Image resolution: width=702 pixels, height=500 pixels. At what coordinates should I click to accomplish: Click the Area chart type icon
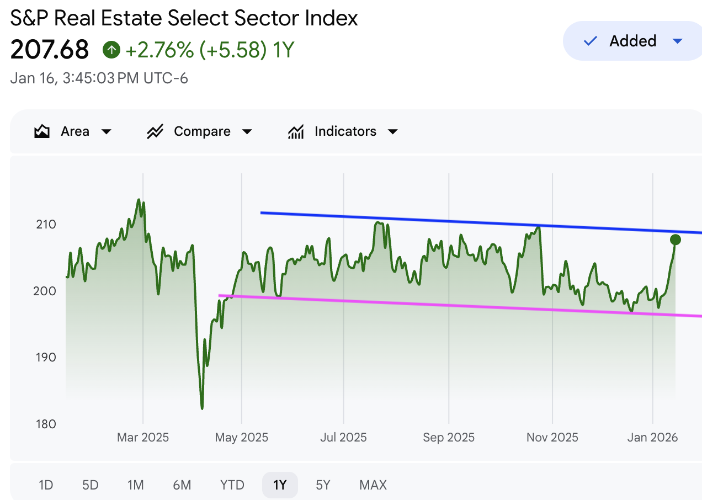42,132
